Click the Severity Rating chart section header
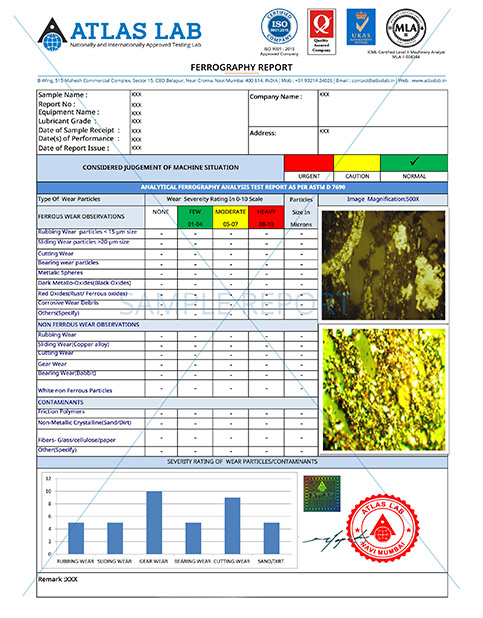Screen dimensions: 483x618 [x=242, y=462]
